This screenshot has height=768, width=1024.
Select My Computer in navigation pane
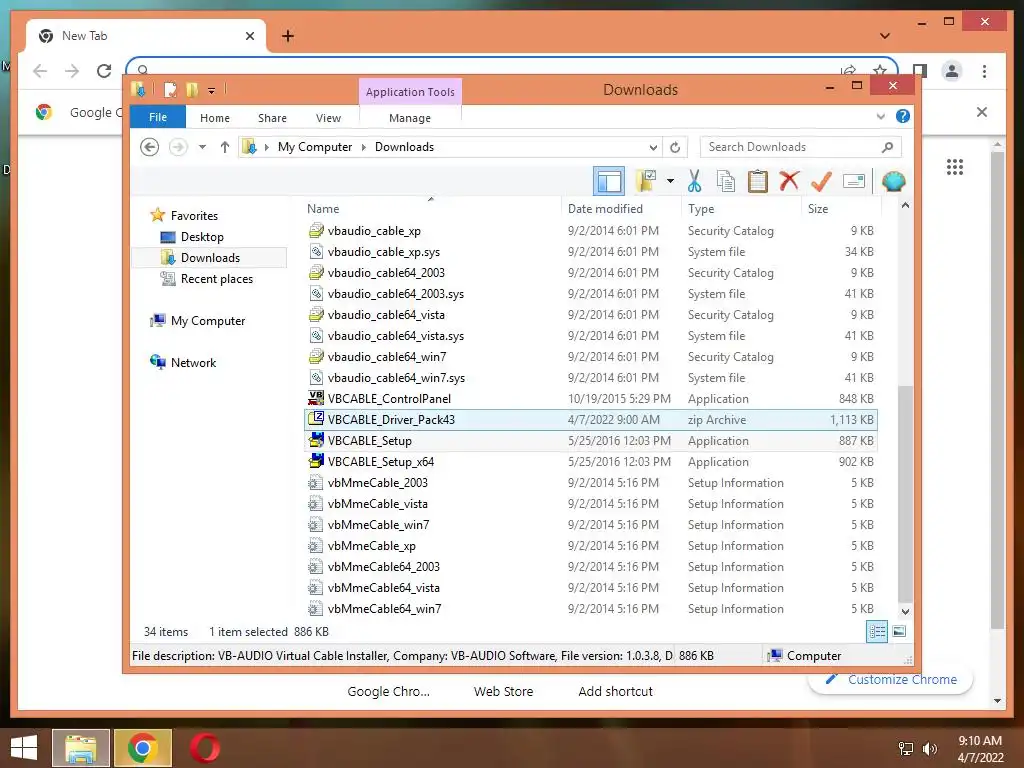click(208, 321)
